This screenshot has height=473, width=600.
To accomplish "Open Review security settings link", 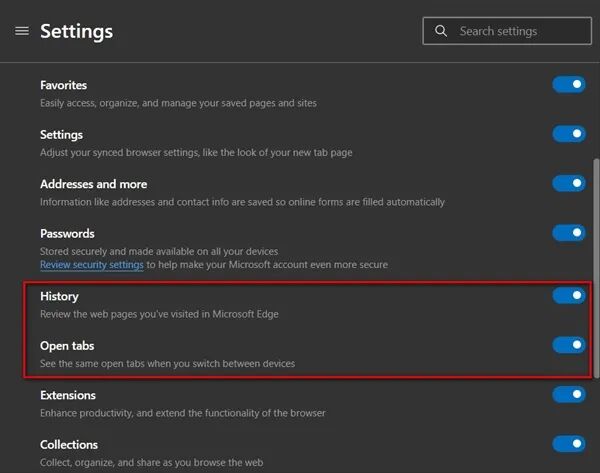I will coord(92,265).
